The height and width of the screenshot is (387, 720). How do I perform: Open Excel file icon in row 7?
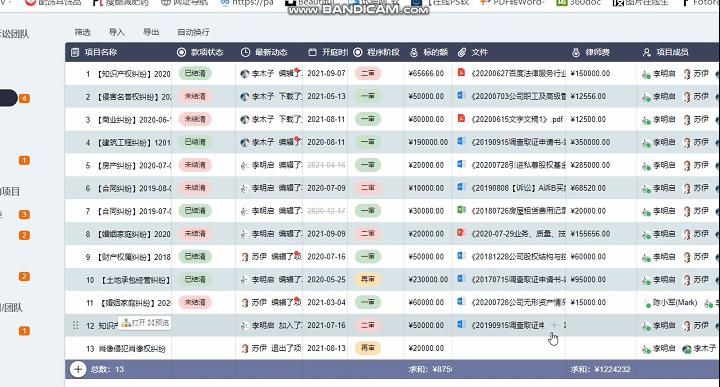[x=461, y=210]
